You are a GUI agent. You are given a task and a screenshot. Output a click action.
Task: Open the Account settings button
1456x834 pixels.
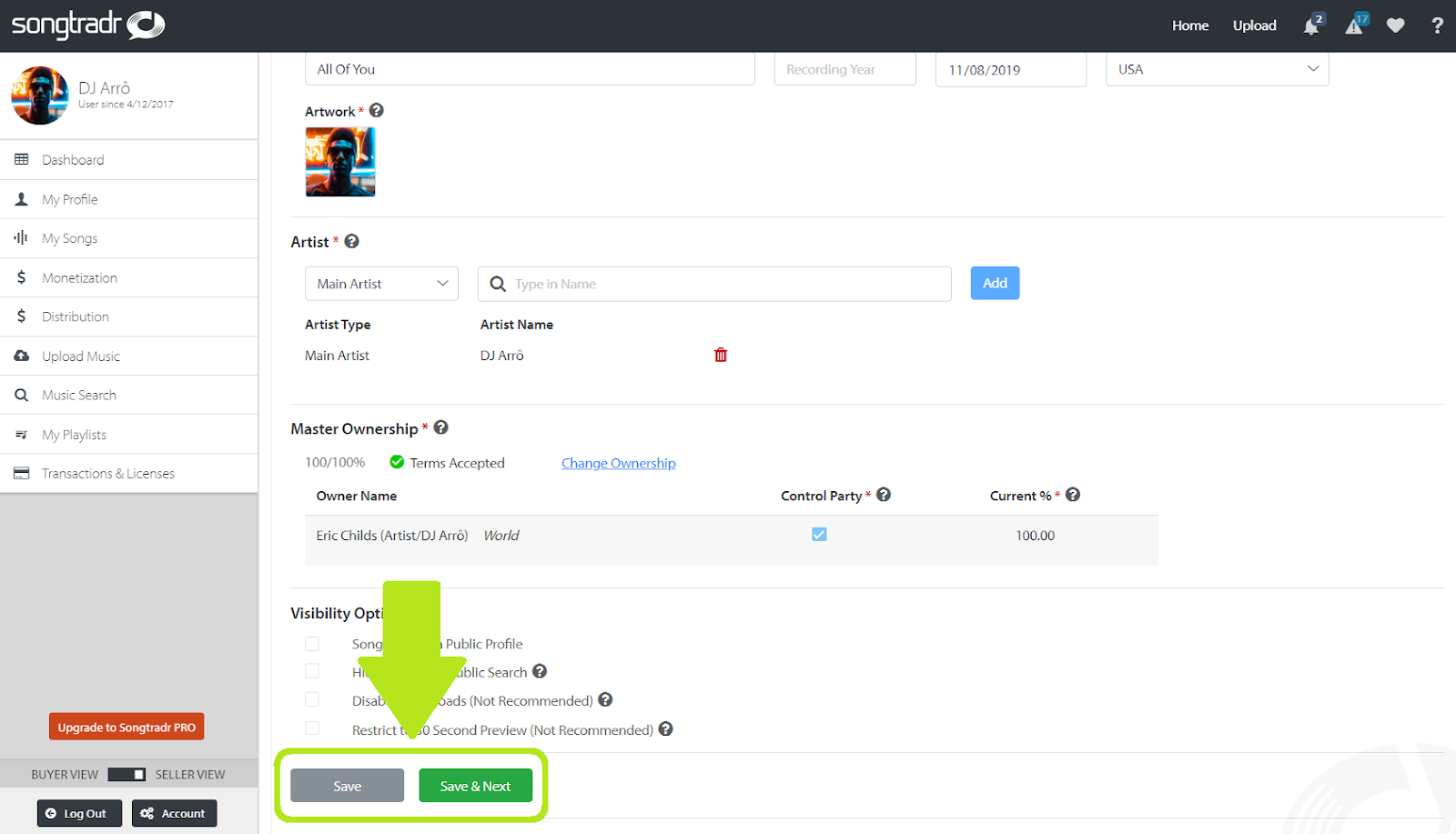click(x=174, y=813)
